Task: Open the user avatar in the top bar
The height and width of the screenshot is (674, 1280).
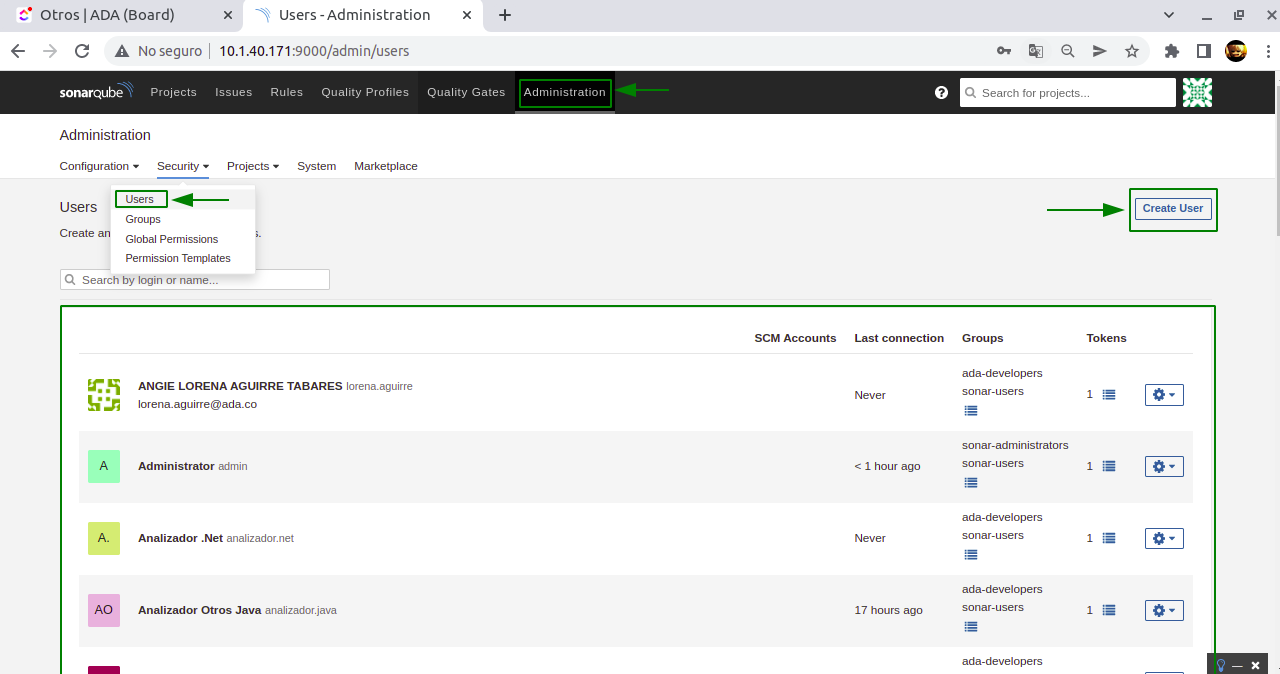Action: [1197, 92]
